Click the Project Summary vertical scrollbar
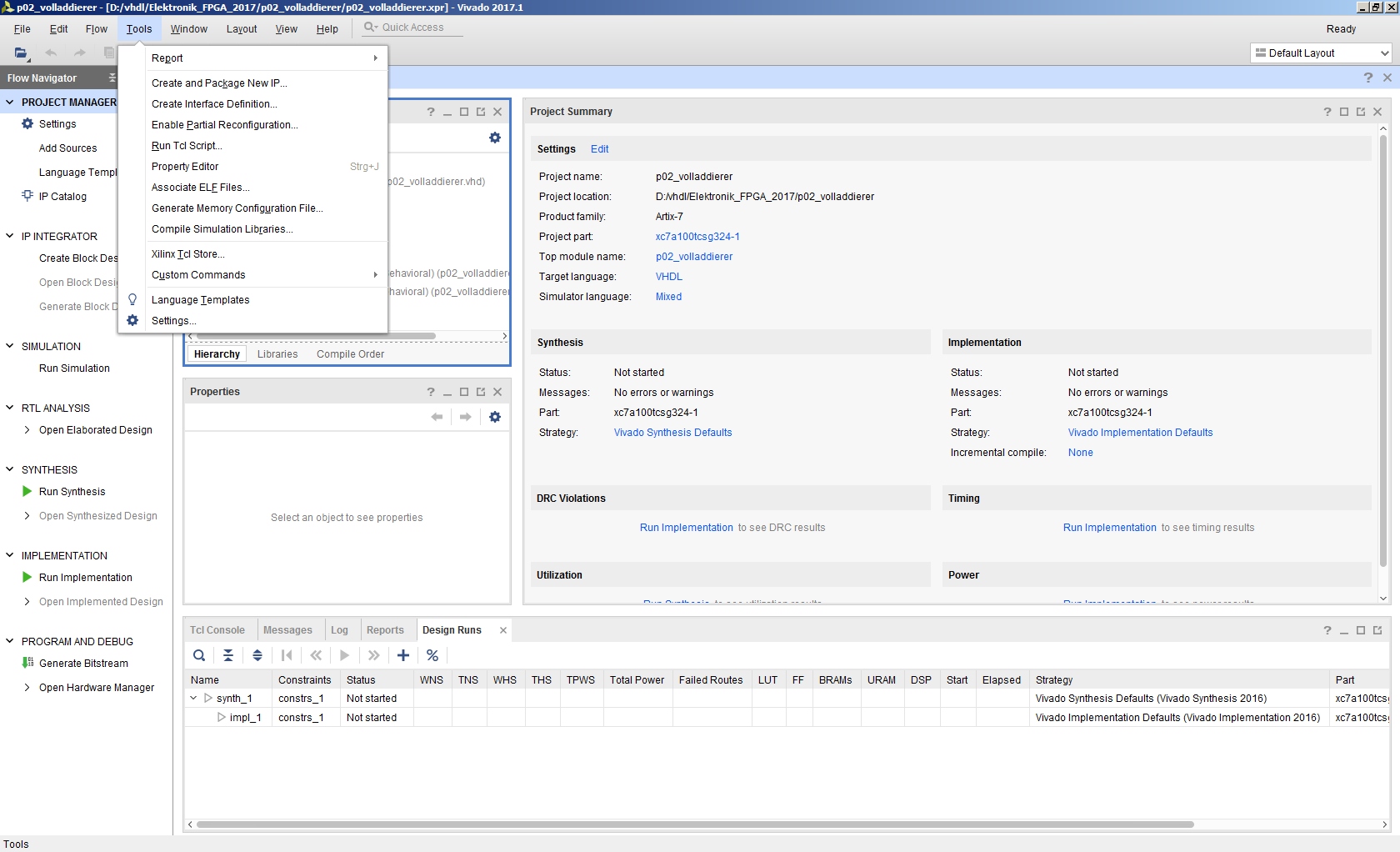 tap(1383, 350)
